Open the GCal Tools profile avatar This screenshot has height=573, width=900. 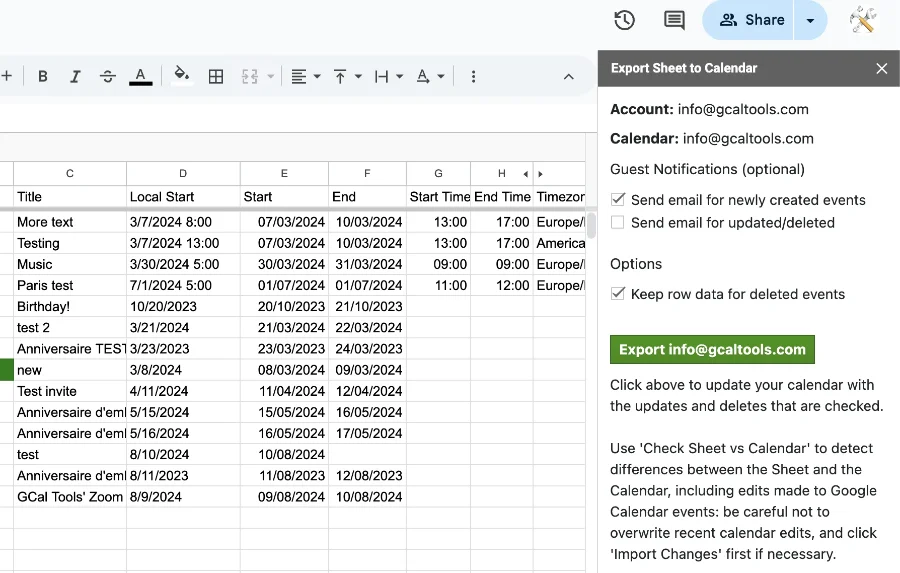863,20
